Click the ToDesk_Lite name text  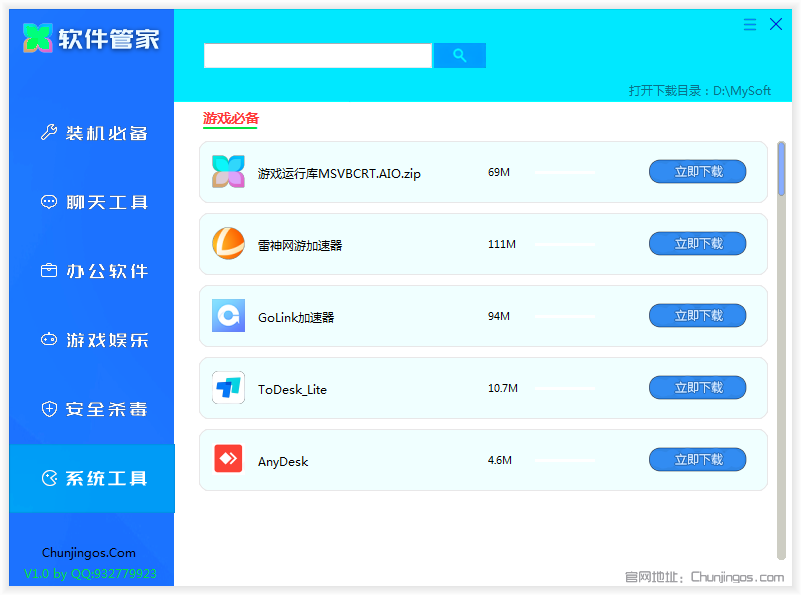(292, 390)
